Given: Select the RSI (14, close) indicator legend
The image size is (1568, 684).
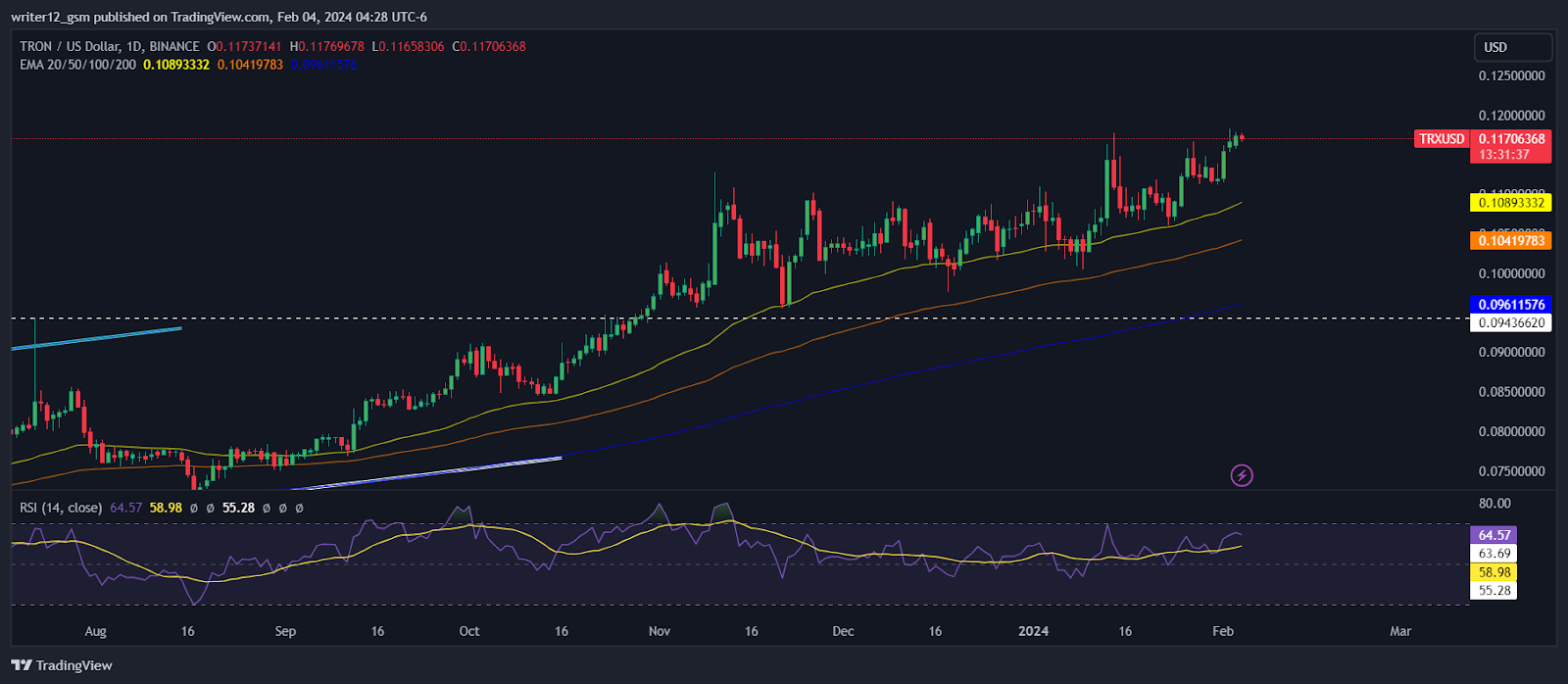Looking at the screenshot, I should (61, 508).
